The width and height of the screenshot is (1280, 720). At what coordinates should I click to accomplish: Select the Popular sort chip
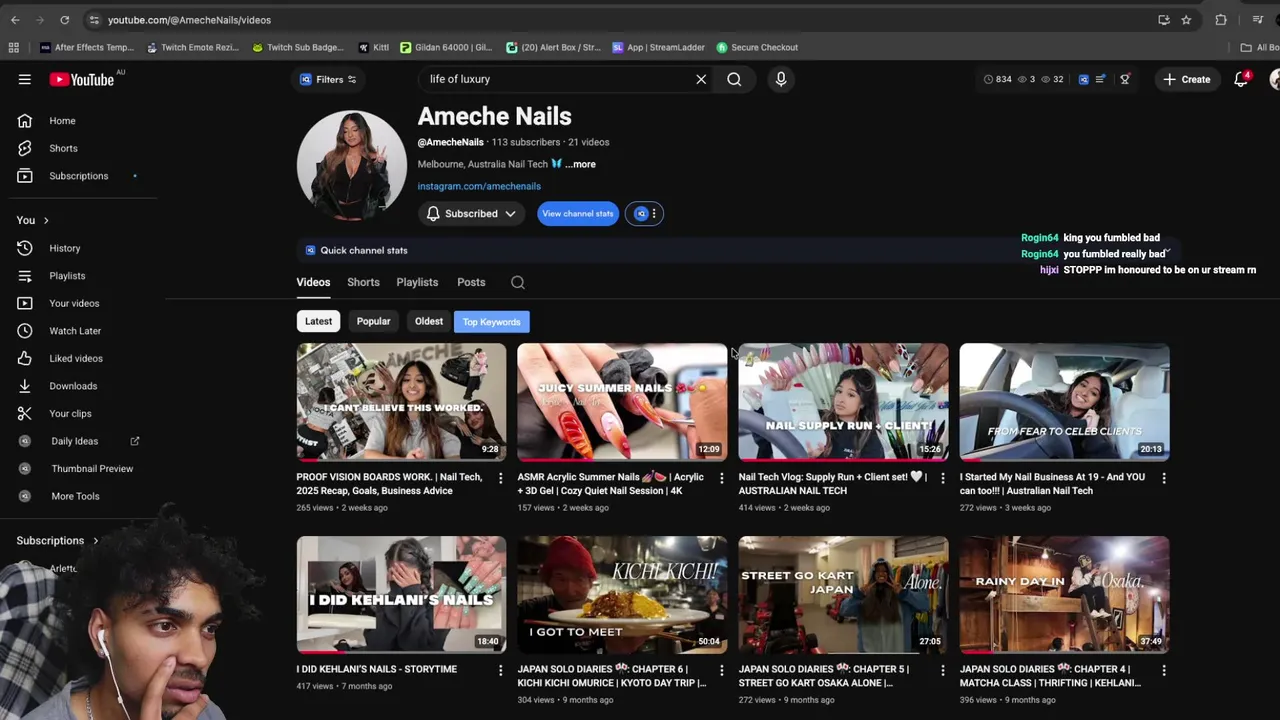coord(373,321)
